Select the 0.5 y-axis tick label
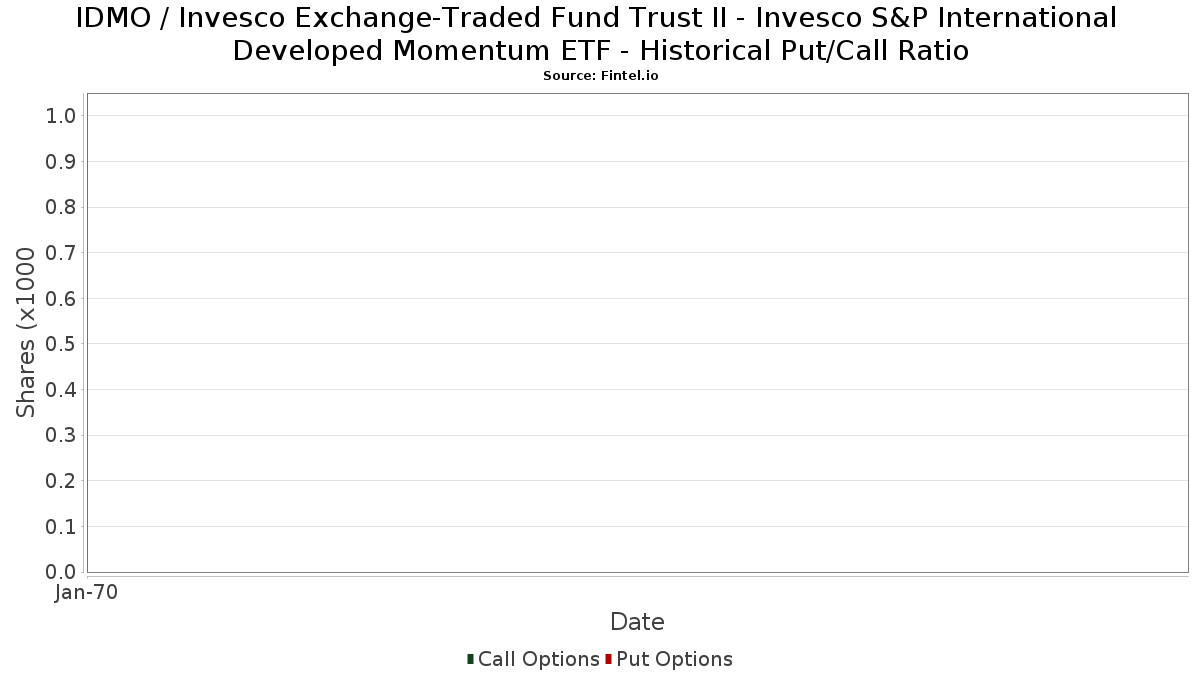1200x675 pixels. (x=61, y=344)
